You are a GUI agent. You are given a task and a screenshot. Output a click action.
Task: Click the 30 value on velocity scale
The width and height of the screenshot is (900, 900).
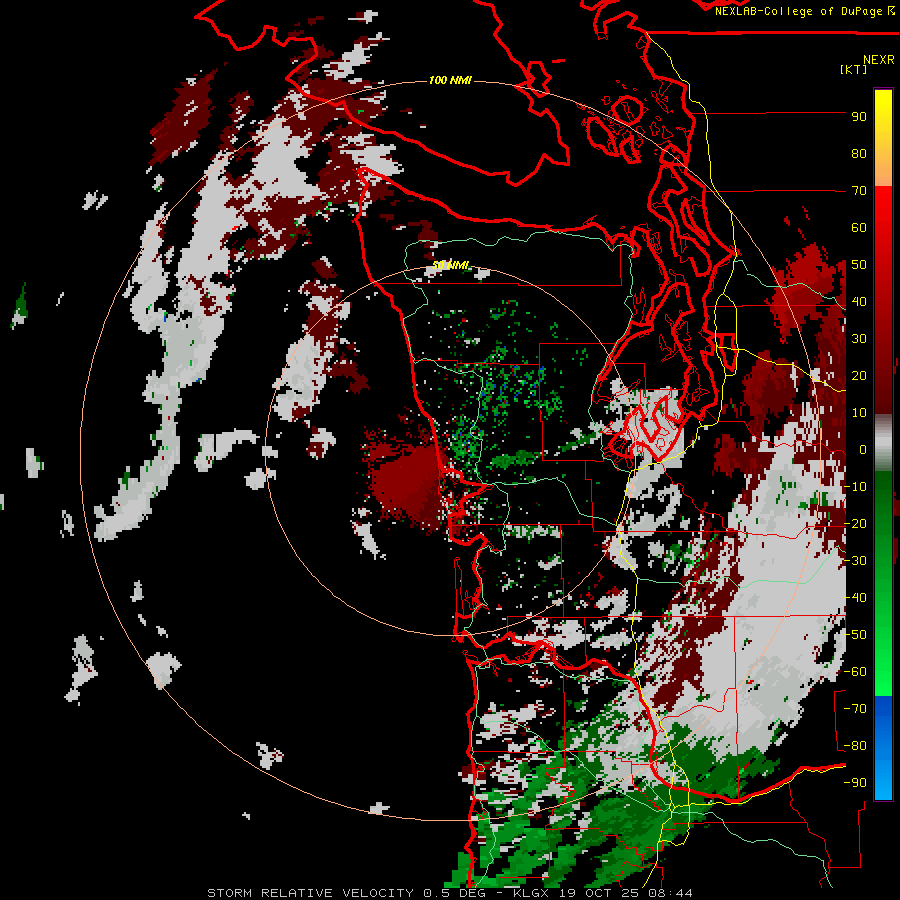(x=859, y=339)
